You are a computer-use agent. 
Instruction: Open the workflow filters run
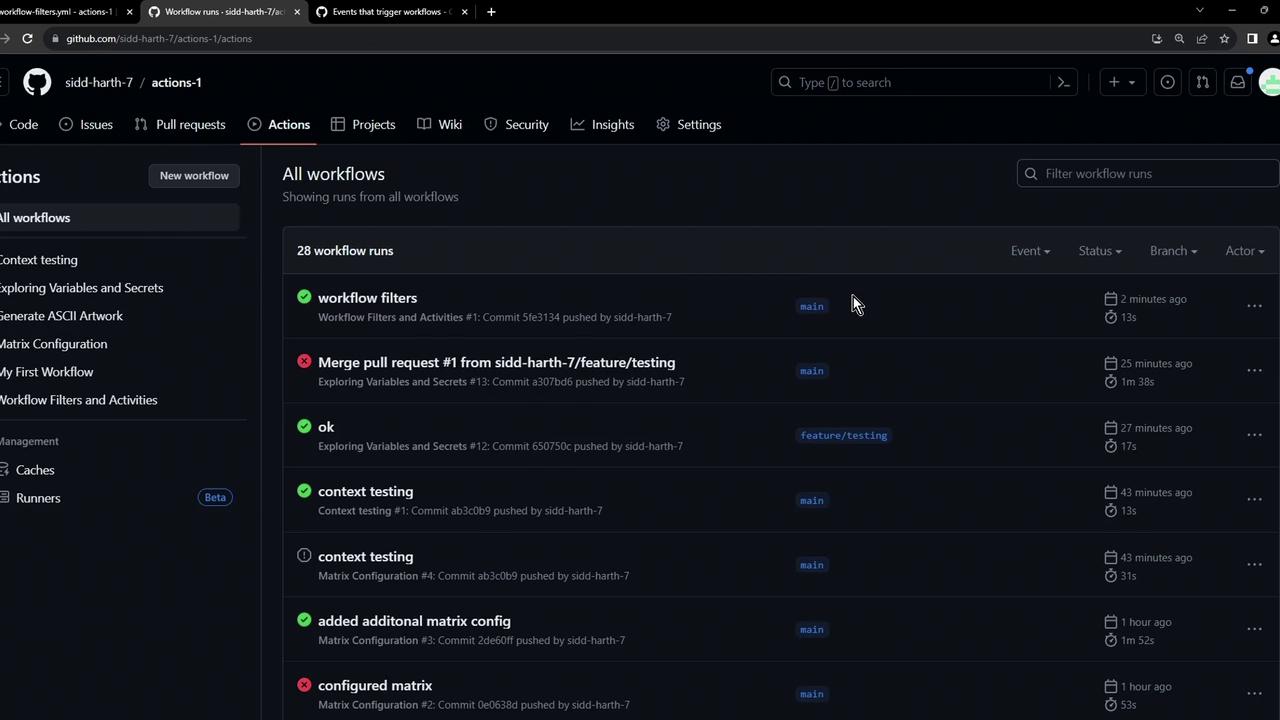coord(367,297)
